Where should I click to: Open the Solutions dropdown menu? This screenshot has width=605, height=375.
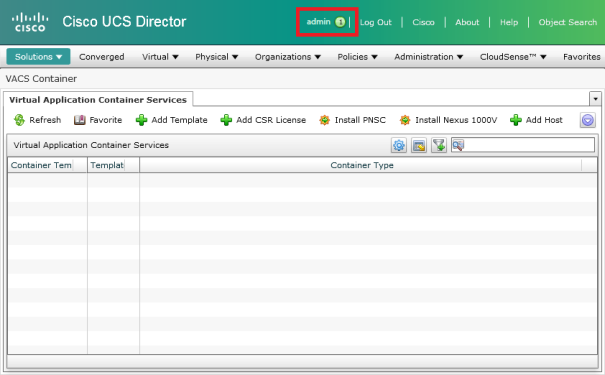point(38,57)
